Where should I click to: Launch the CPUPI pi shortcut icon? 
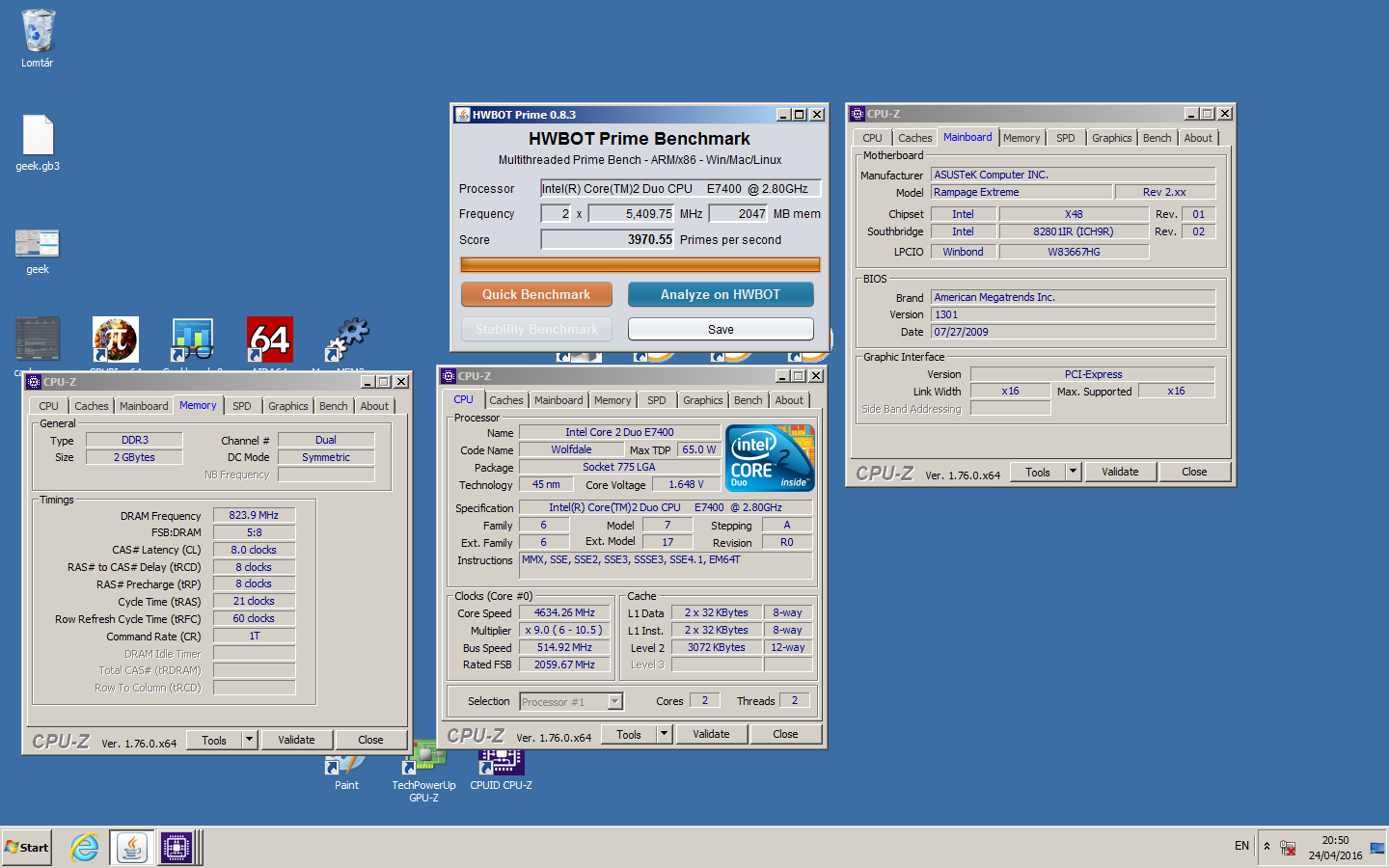tap(116, 339)
